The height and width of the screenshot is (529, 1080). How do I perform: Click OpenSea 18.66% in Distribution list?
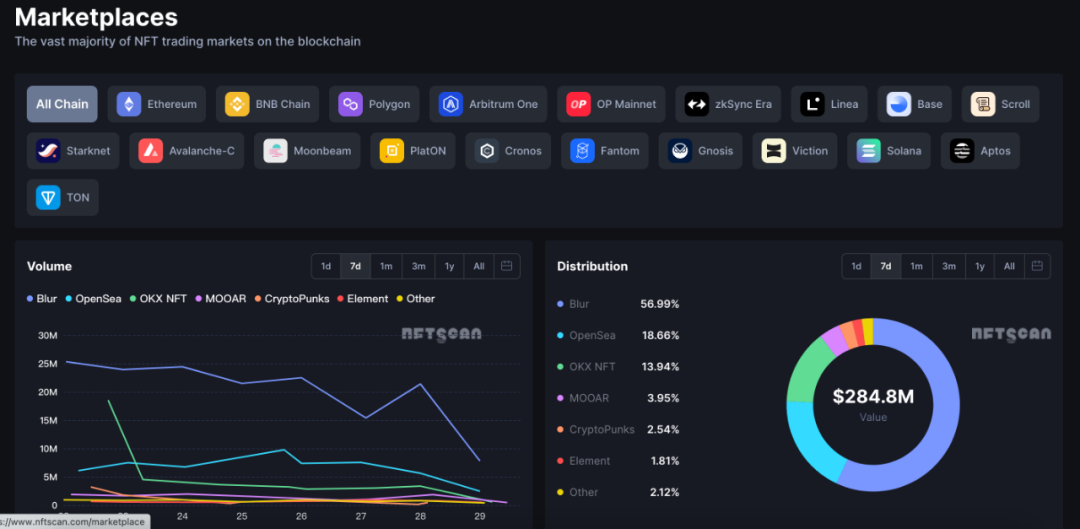click(x=619, y=335)
